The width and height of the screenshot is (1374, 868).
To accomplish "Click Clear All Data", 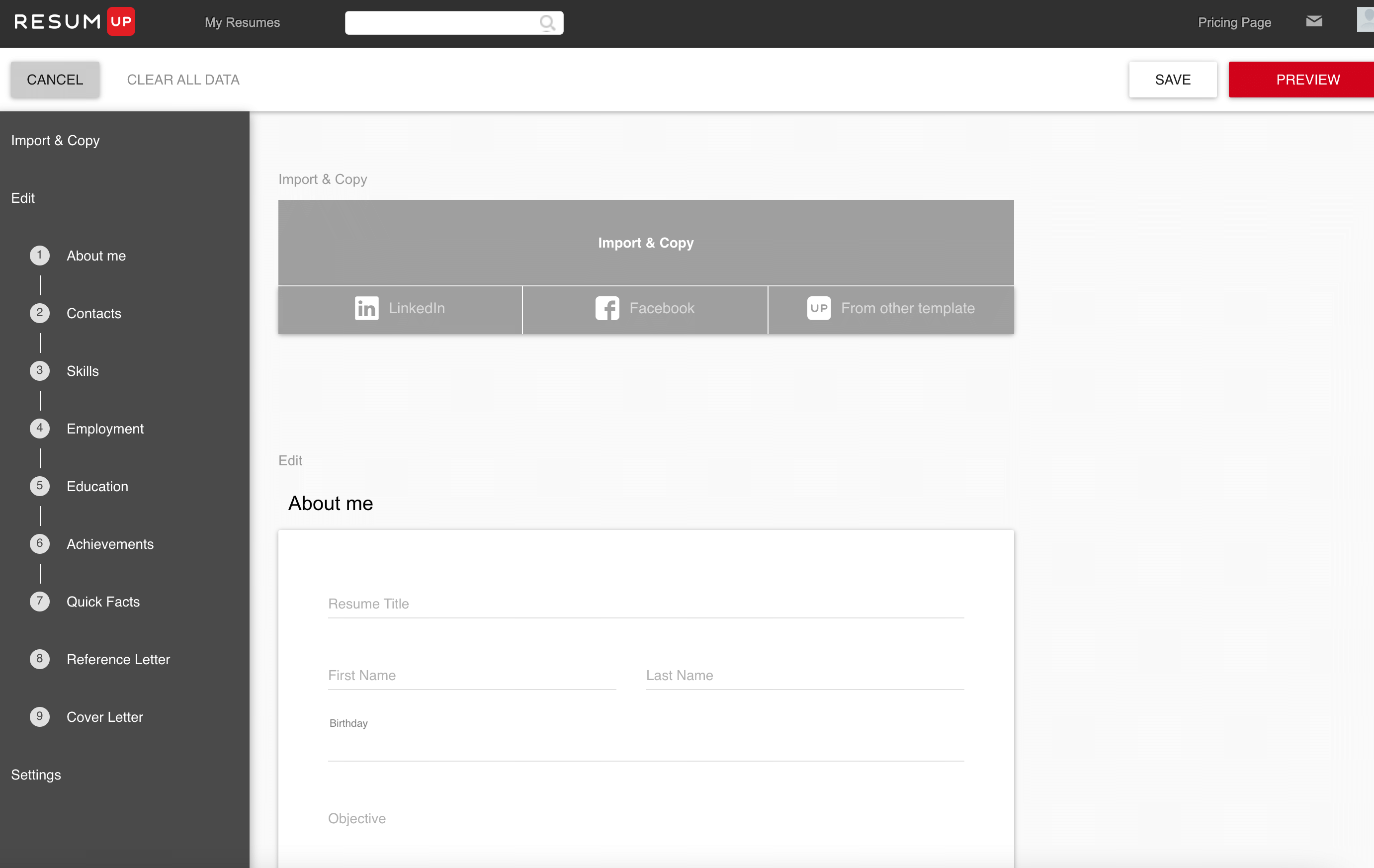I will click(x=183, y=80).
